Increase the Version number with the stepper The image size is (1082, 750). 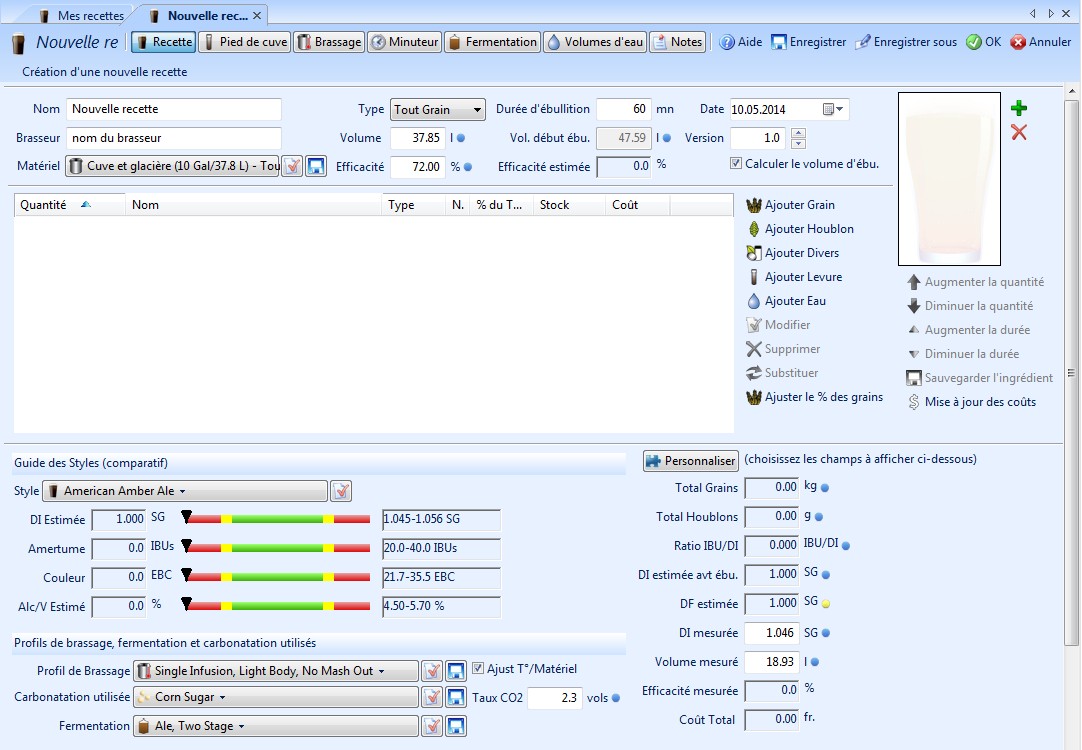(x=797, y=133)
